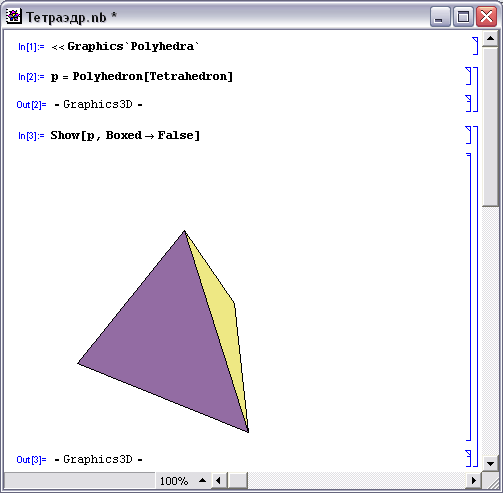The image size is (503, 493).
Task: Click the text Graphics`Polyhedra`
Action: pyautogui.click(x=133, y=46)
